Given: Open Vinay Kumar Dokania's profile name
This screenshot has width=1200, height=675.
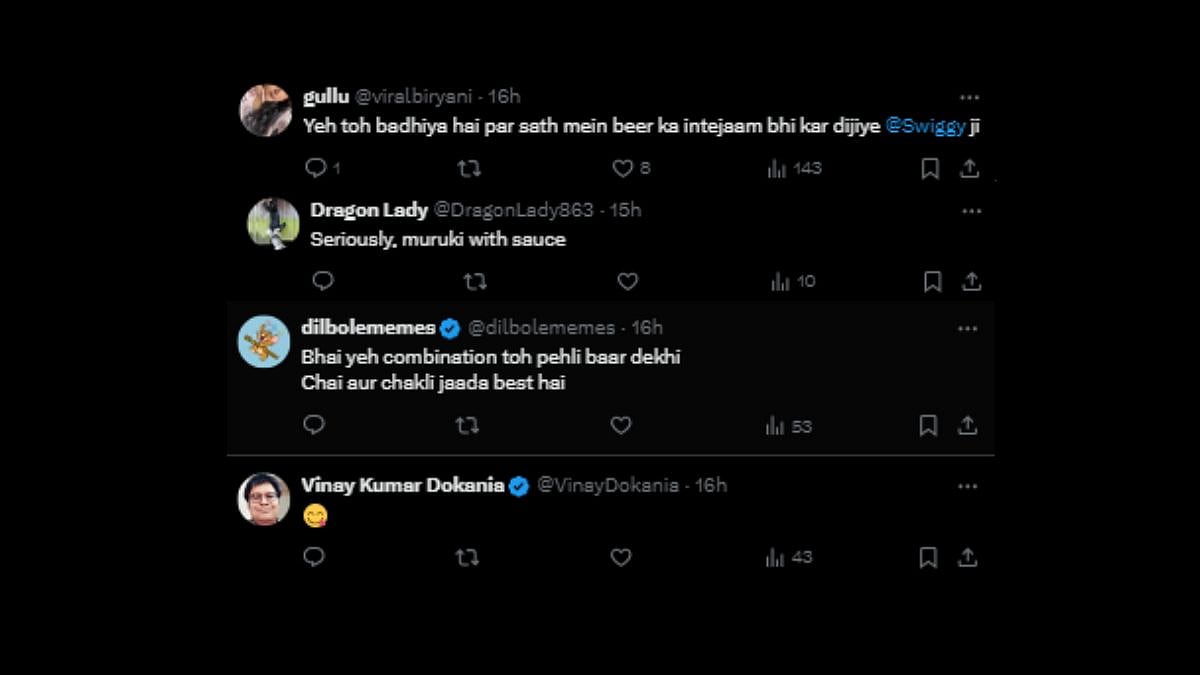Looking at the screenshot, I should click(402, 486).
